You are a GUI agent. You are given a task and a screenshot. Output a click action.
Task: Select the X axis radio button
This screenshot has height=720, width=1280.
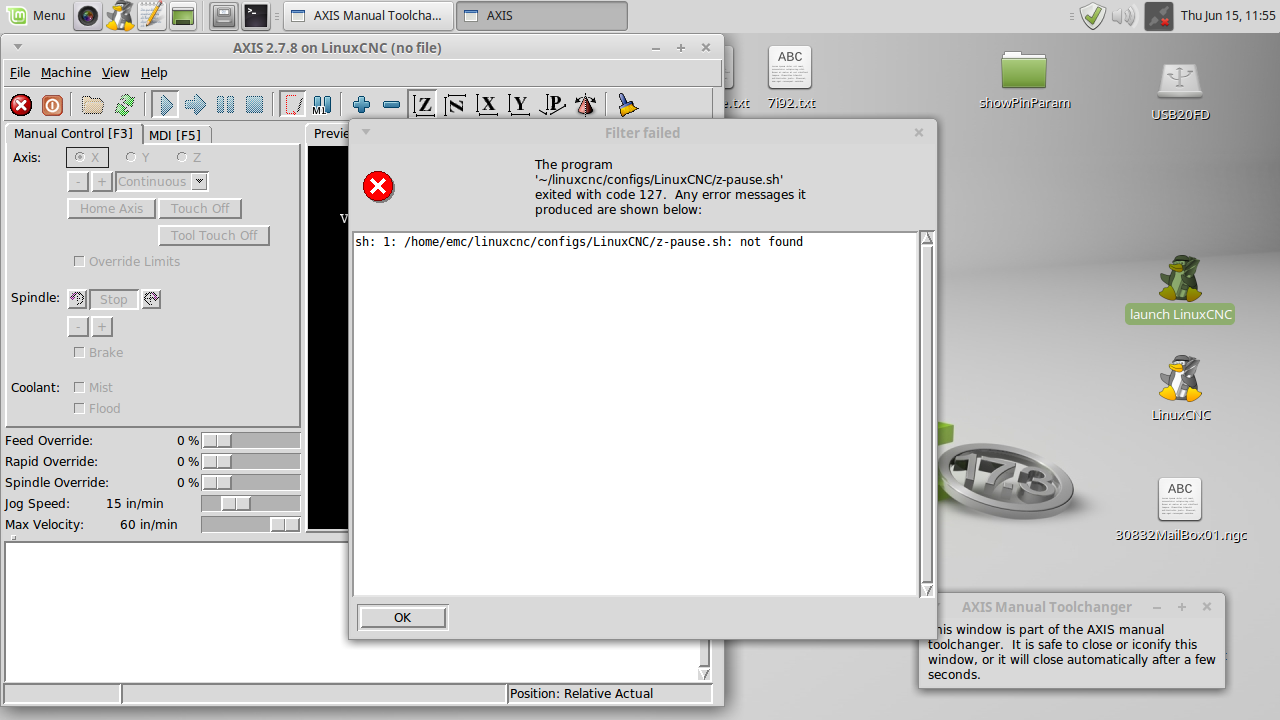(x=88, y=157)
